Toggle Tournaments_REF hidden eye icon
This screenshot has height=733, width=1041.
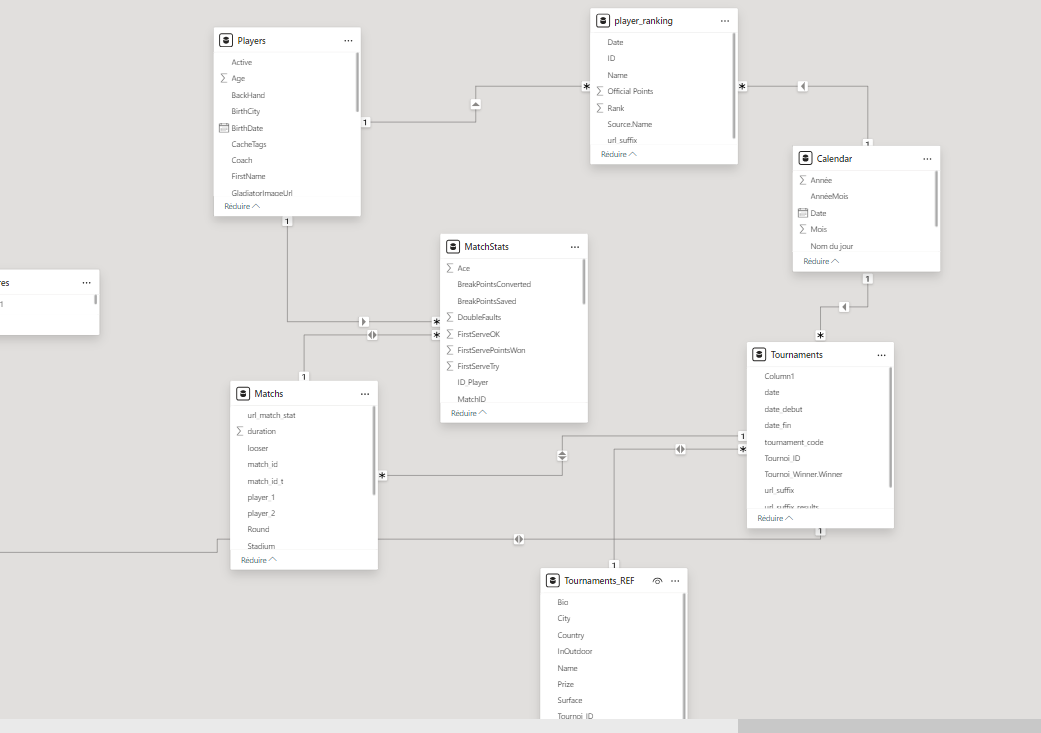coord(657,581)
